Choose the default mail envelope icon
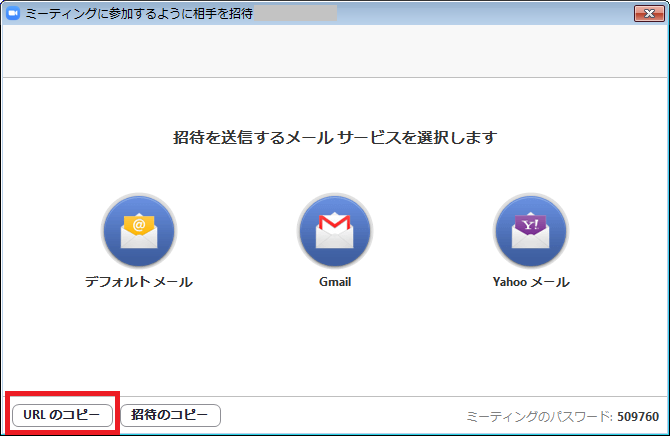This screenshot has width=670, height=436. pos(139,231)
